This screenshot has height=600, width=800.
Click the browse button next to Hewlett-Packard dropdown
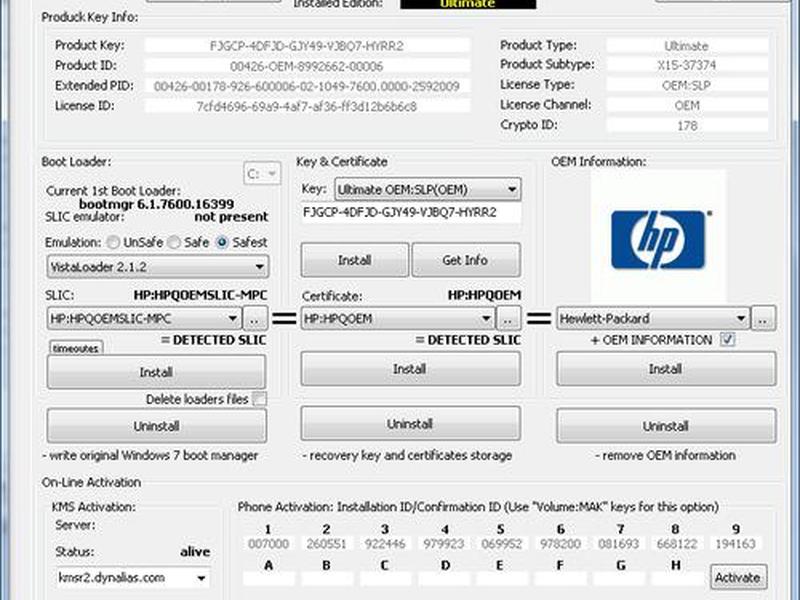[763, 318]
